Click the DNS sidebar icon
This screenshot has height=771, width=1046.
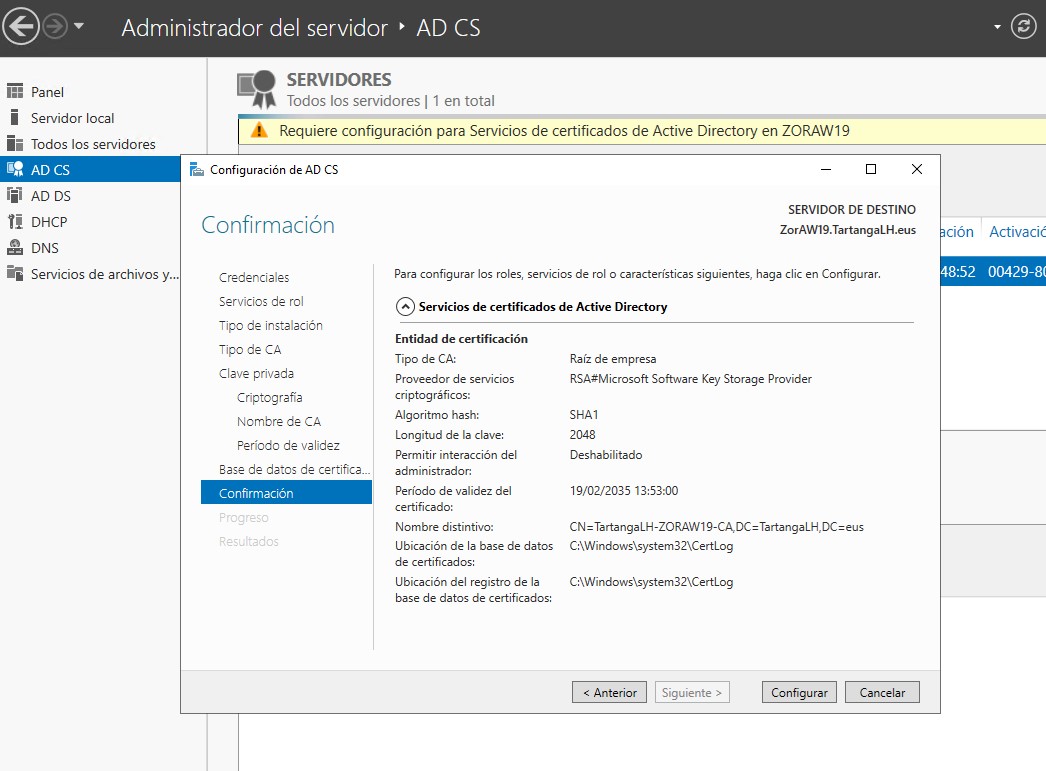tap(15, 248)
